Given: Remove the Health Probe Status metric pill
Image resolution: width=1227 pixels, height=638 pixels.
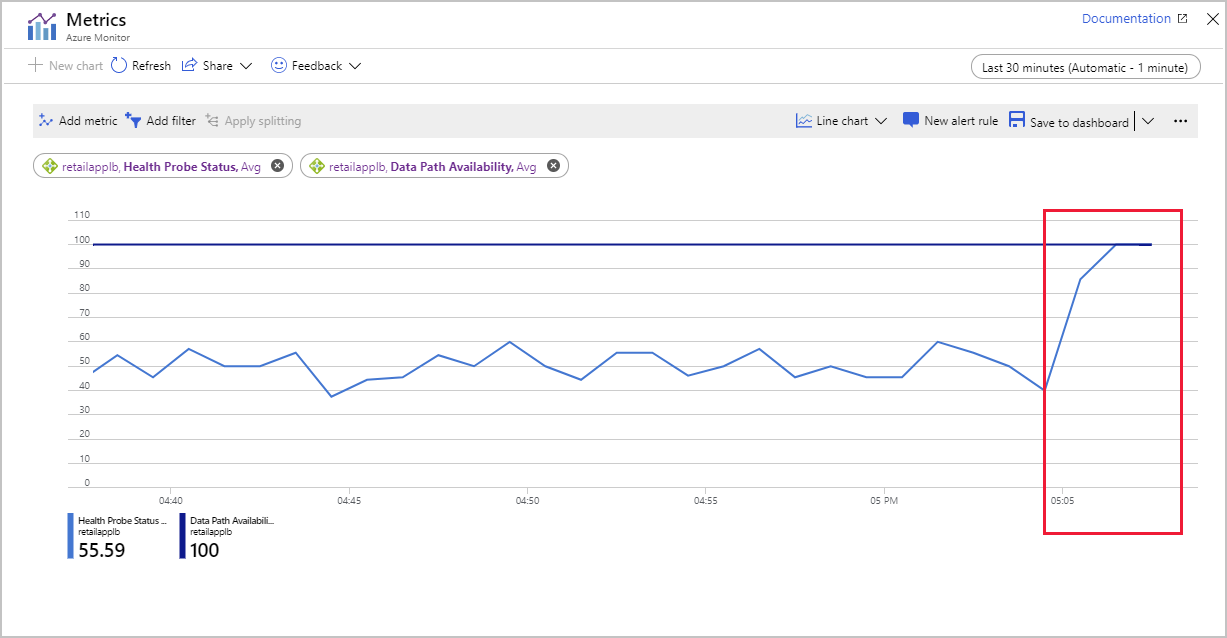Looking at the screenshot, I should click(x=277, y=167).
